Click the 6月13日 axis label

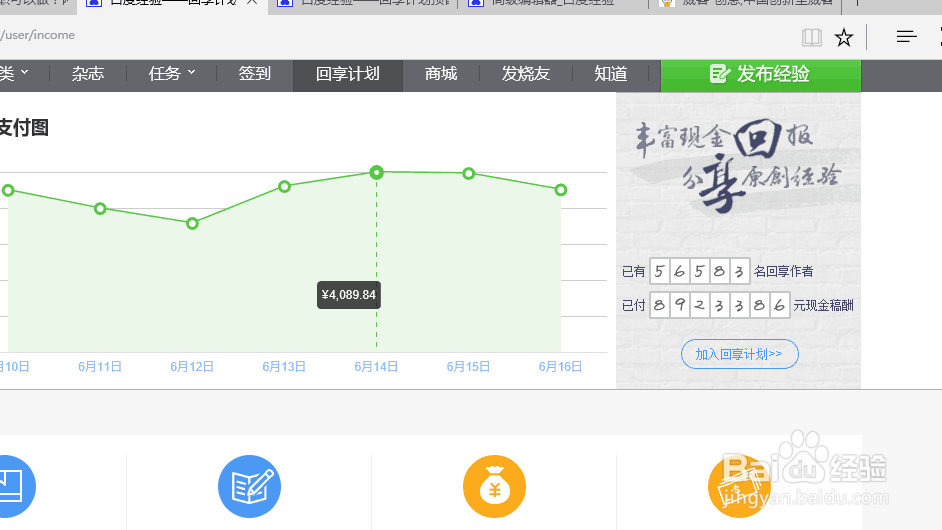(x=284, y=367)
